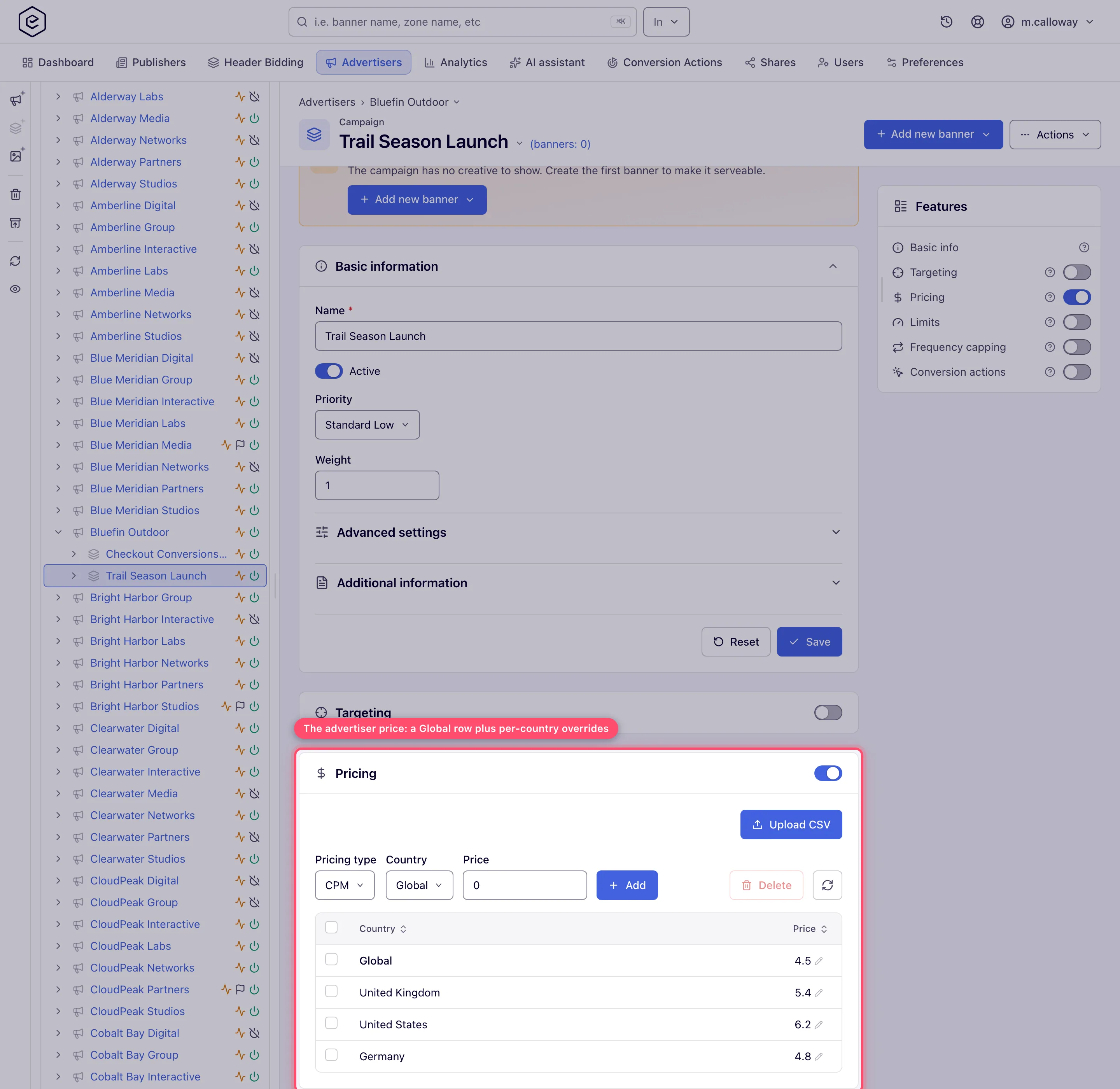The width and height of the screenshot is (1120, 1089).
Task: Edit the Global price pencil icon
Action: [x=819, y=961]
